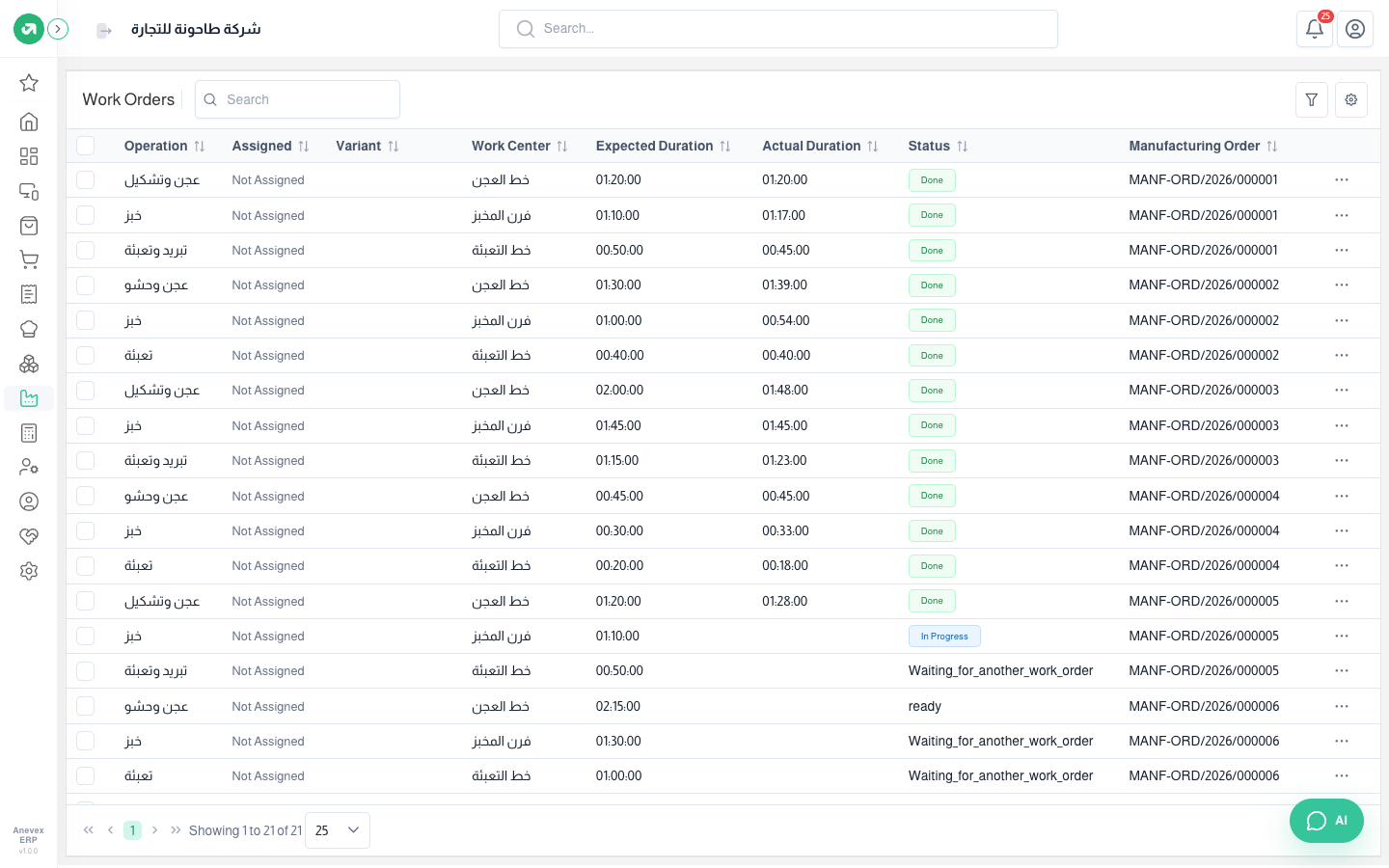Collapse the sidebar with the arrow button
The width and height of the screenshot is (1389, 868).
[x=58, y=29]
